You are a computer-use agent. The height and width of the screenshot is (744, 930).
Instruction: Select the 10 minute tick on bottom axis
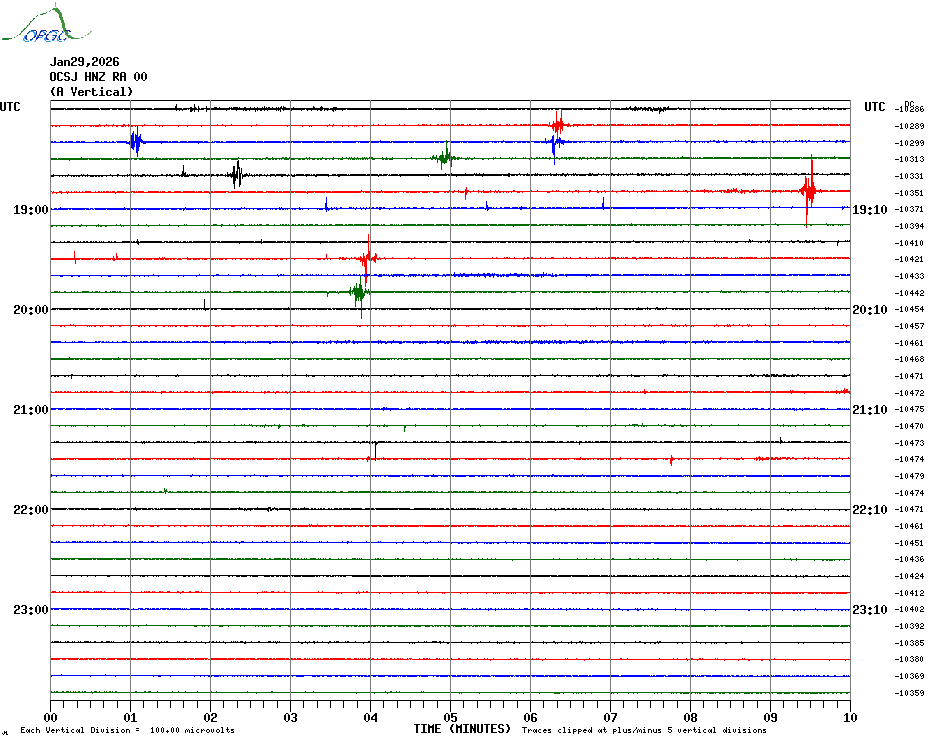point(849,717)
